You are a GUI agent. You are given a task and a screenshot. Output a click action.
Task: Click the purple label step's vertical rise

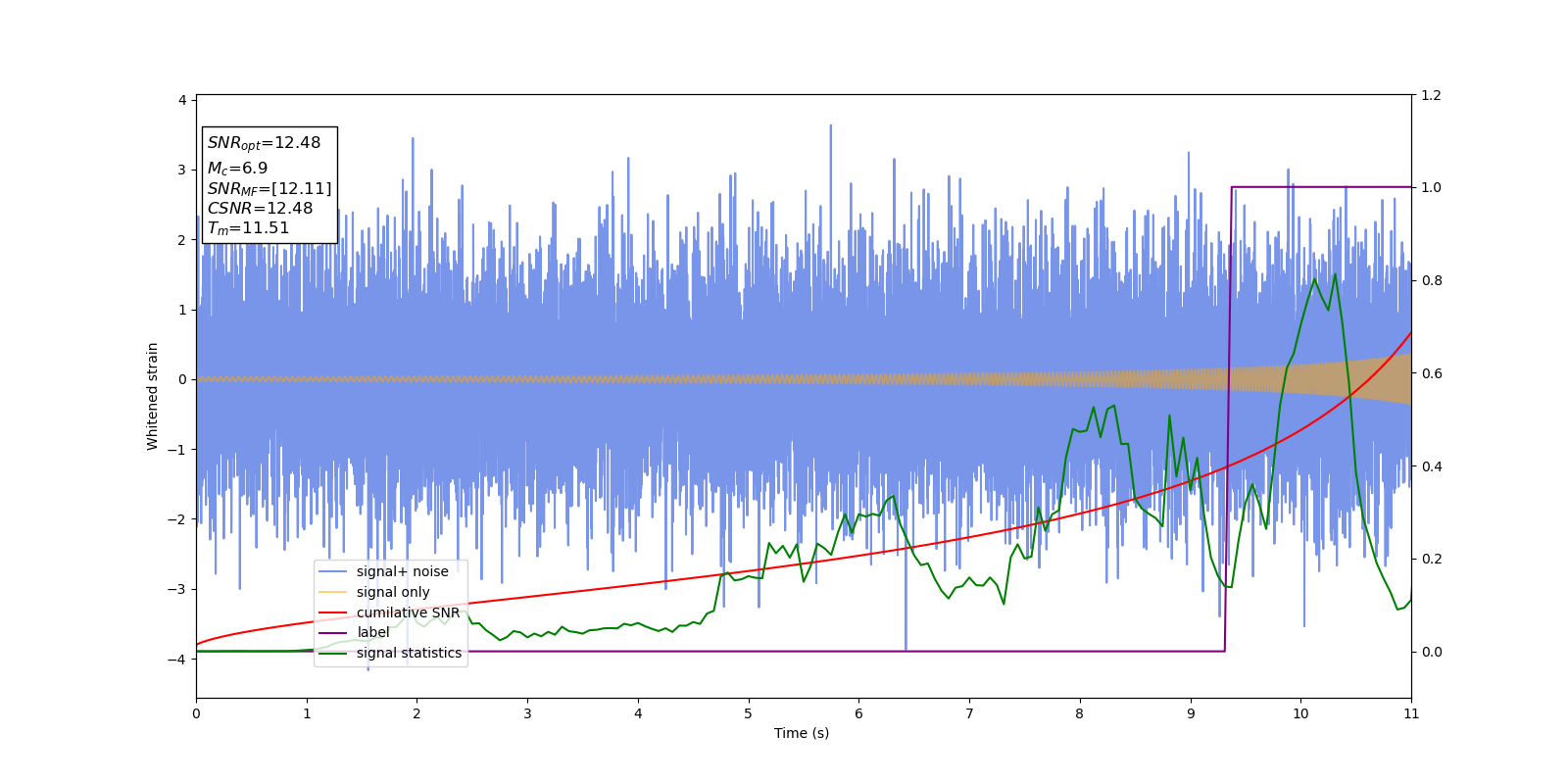(1228, 418)
